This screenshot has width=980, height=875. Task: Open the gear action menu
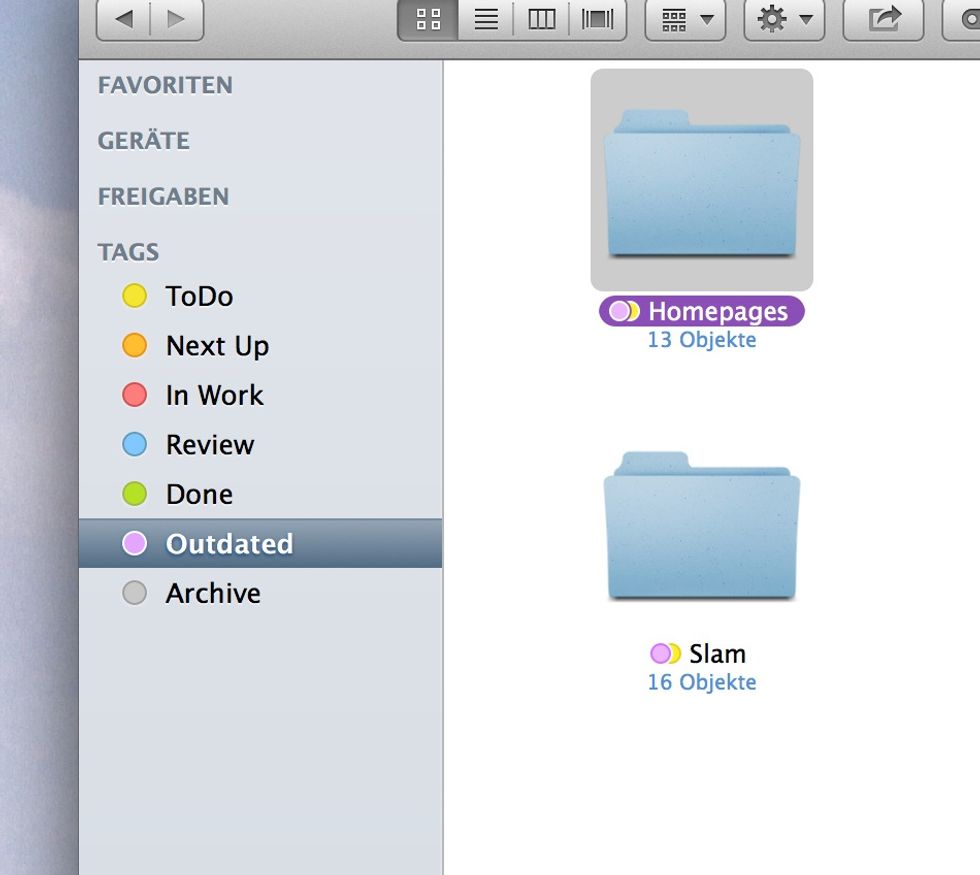(x=784, y=19)
